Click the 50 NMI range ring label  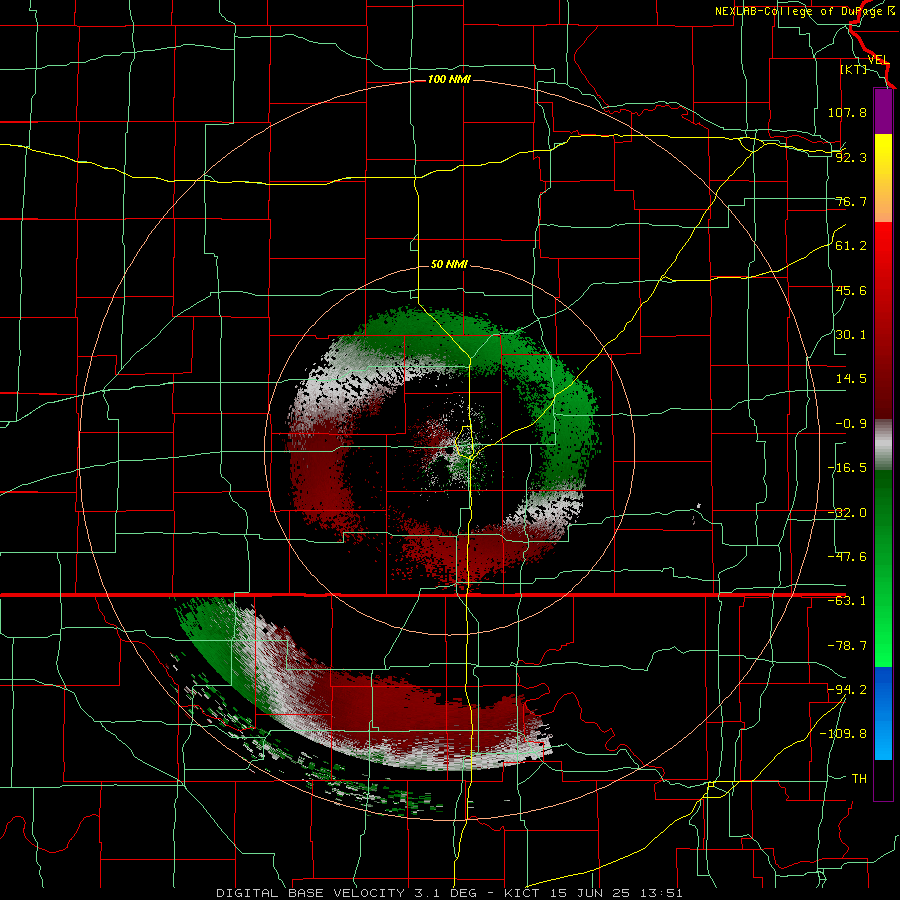[x=449, y=264]
